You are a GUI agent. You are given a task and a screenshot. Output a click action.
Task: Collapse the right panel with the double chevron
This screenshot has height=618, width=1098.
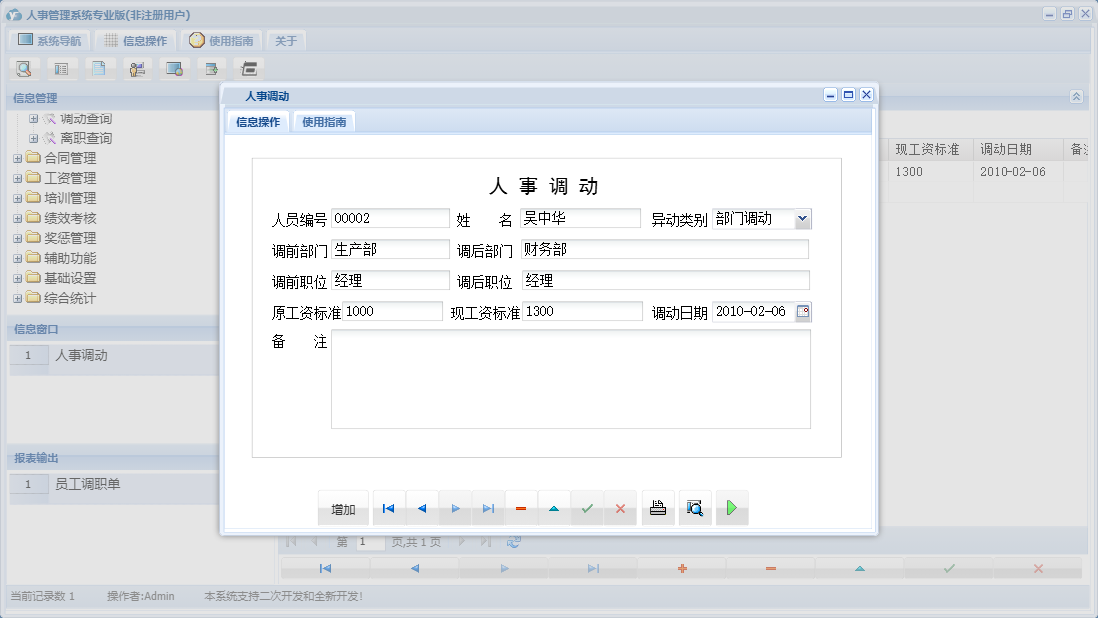click(x=1076, y=97)
